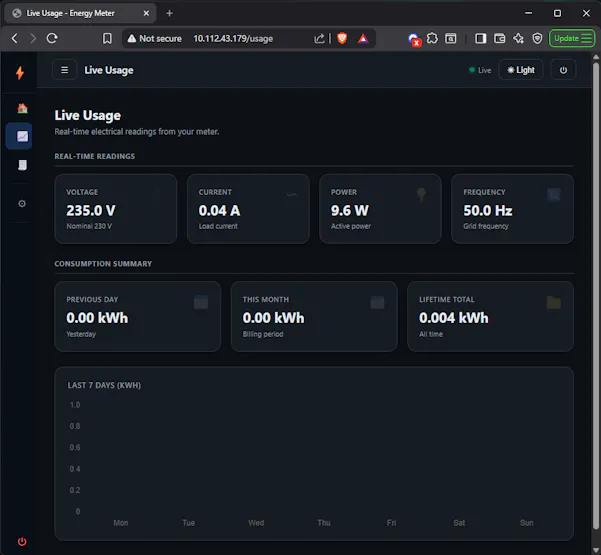Reload the current page
This screenshot has width=601, height=555.
point(52,38)
